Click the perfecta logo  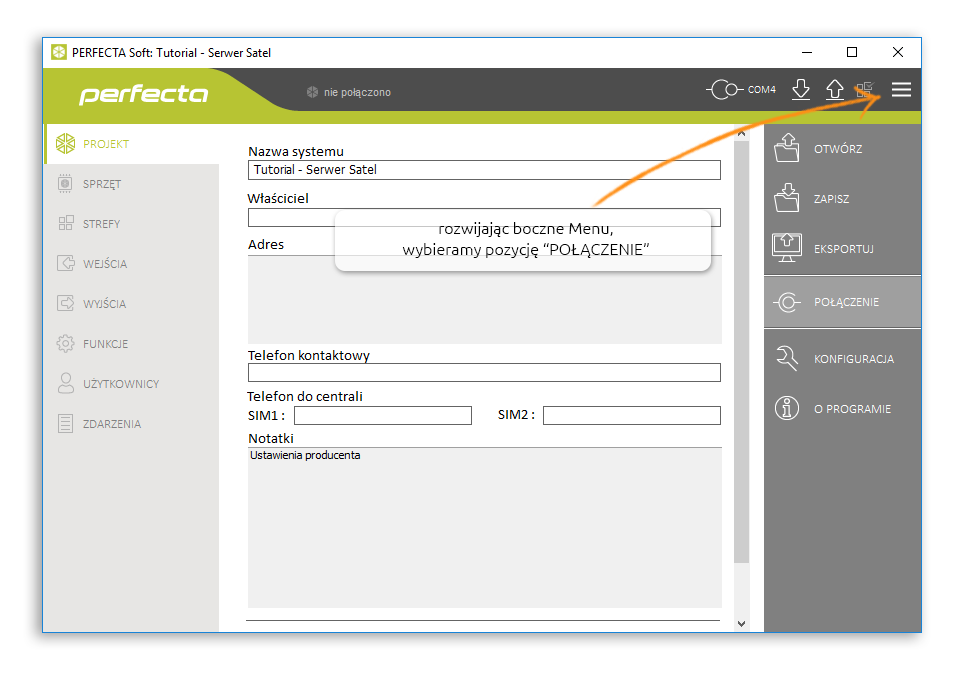[x=143, y=94]
